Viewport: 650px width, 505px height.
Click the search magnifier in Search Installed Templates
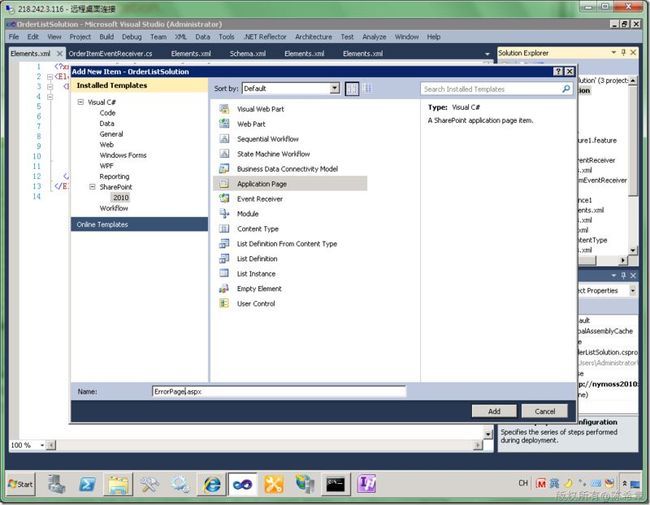(x=566, y=89)
